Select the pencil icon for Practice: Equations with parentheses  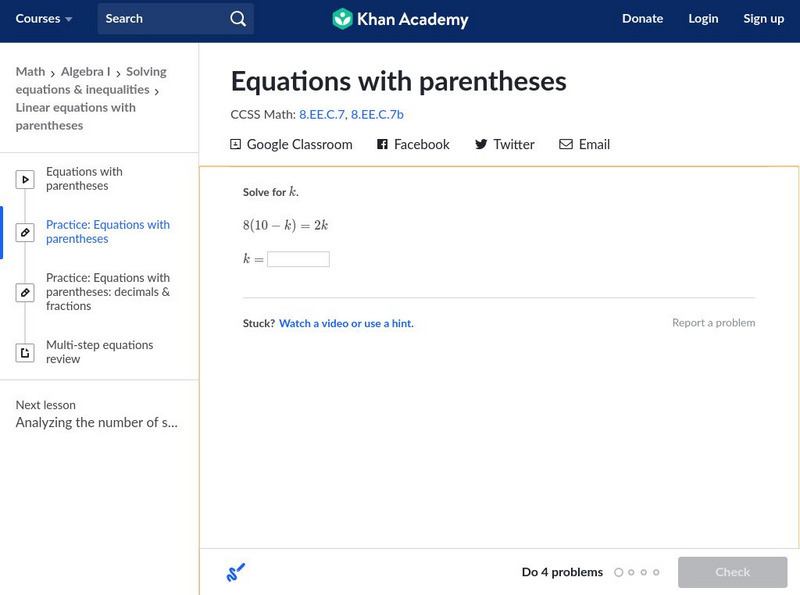tap(24, 232)
